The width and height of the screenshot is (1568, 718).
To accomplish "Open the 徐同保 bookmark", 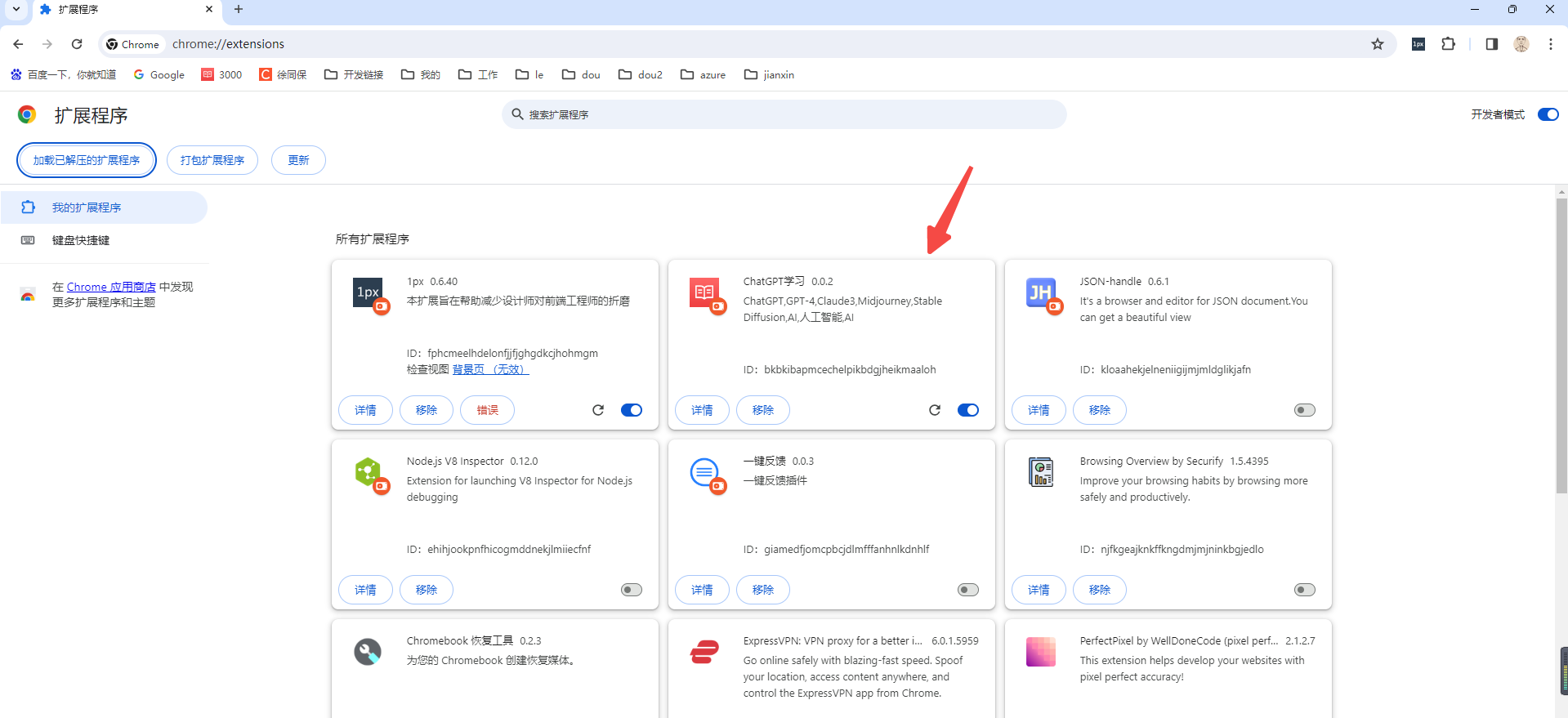I will pyautogui.click(x=284, y=74).
